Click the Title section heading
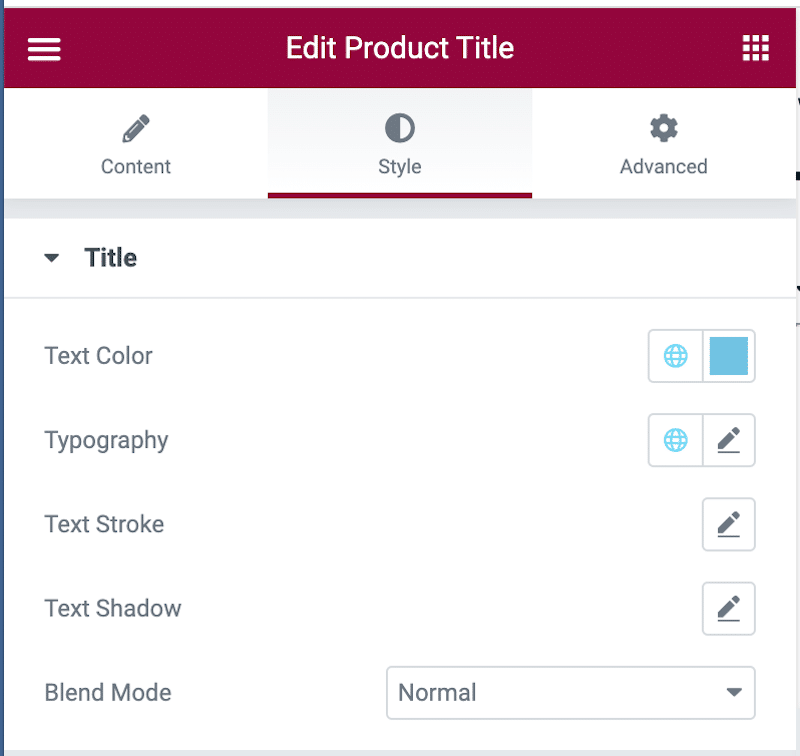 point(111,258)
